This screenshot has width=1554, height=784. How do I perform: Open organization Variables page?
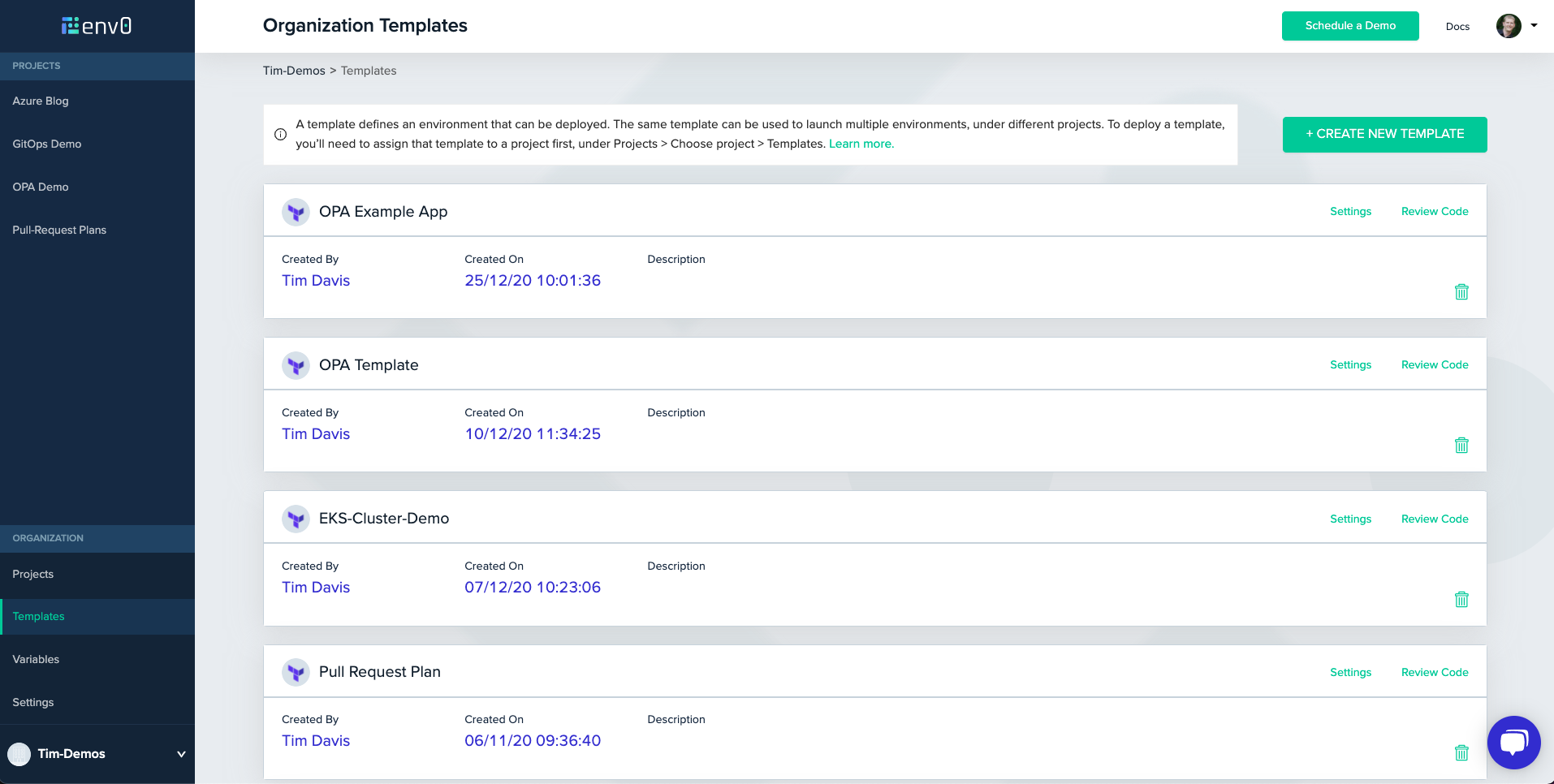[x=36, y=659]
